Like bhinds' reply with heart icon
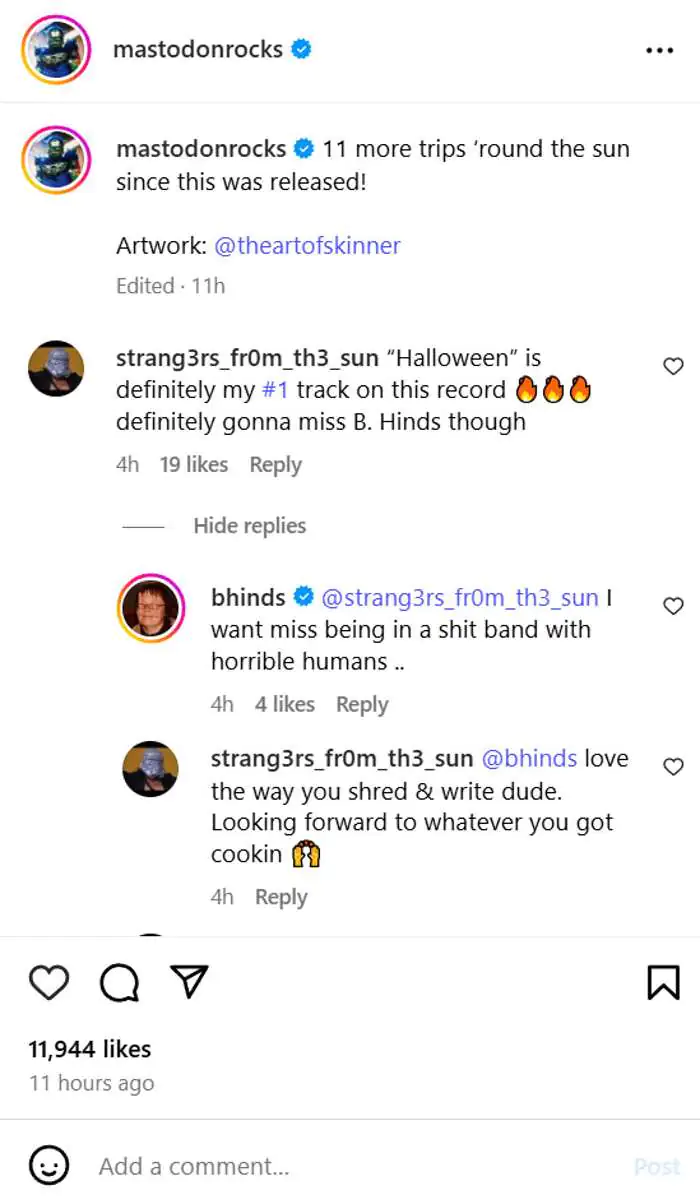Screen dimensions: 700x1204 click(673, 606)
